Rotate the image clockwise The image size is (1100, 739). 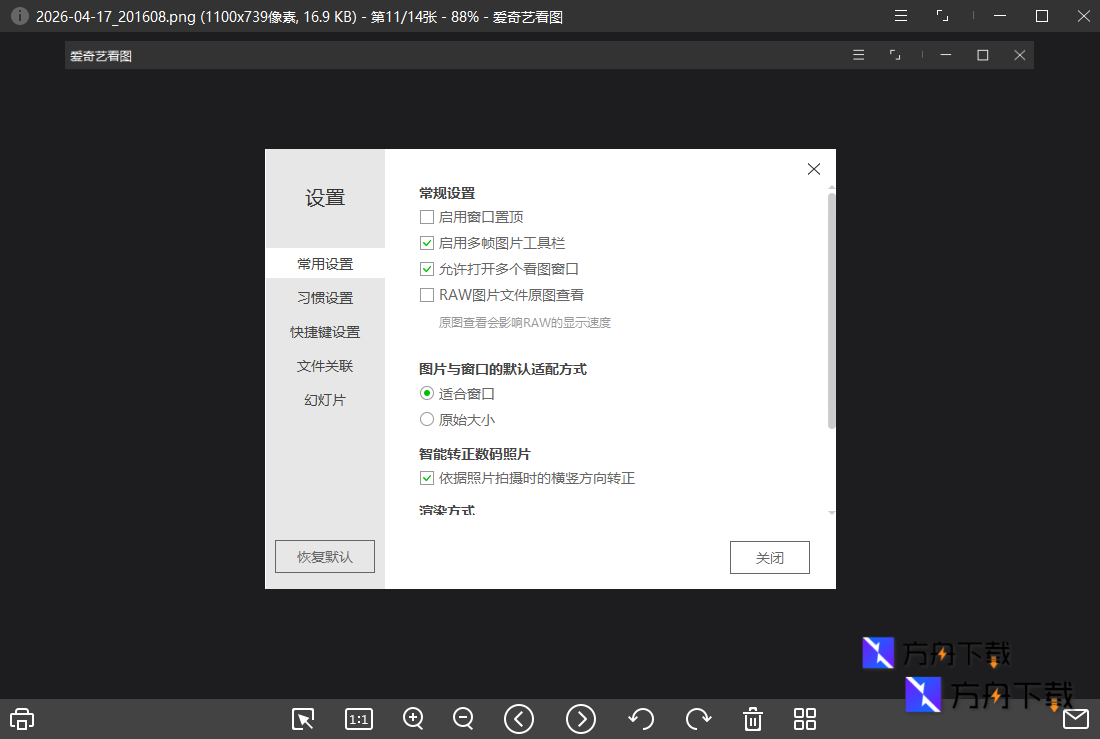pos(697,719)
